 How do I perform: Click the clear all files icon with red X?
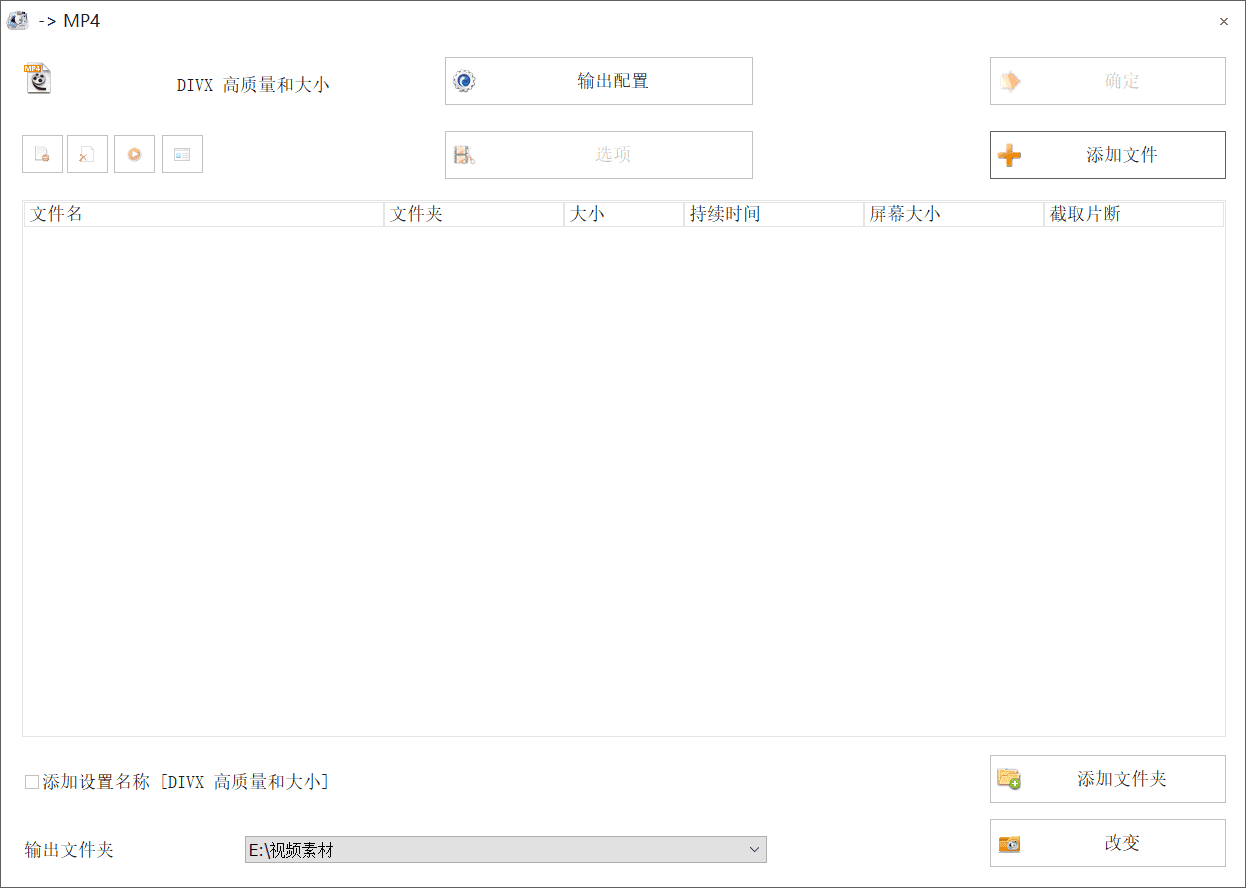(x=87, y=154)
